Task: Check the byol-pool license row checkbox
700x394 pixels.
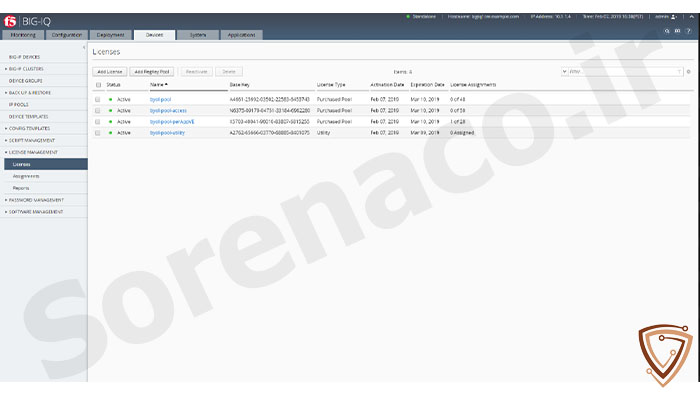Action: [97, 100]
